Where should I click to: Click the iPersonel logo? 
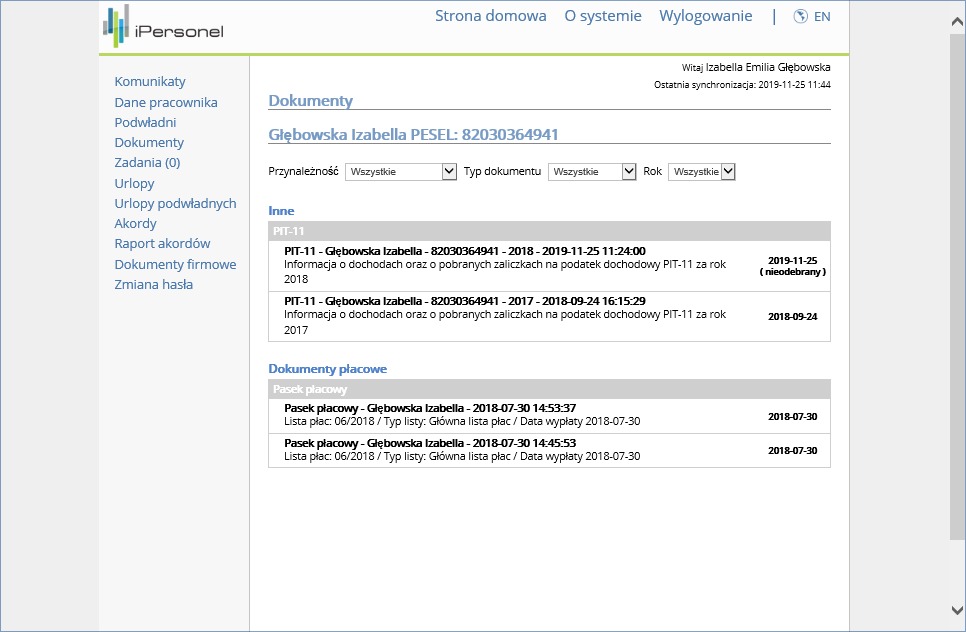click(x=163, y=26)
